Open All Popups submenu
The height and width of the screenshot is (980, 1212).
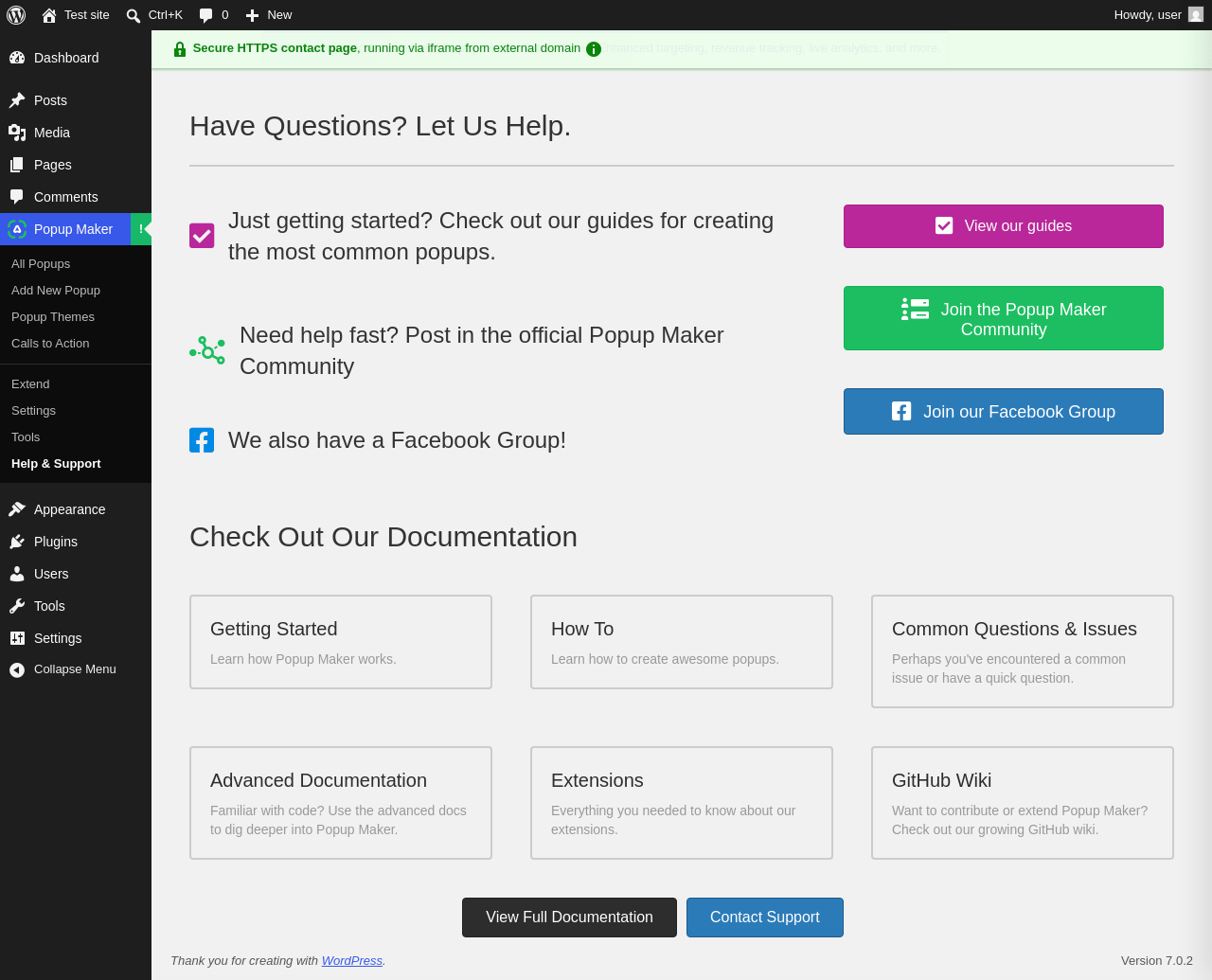point(76,264)
